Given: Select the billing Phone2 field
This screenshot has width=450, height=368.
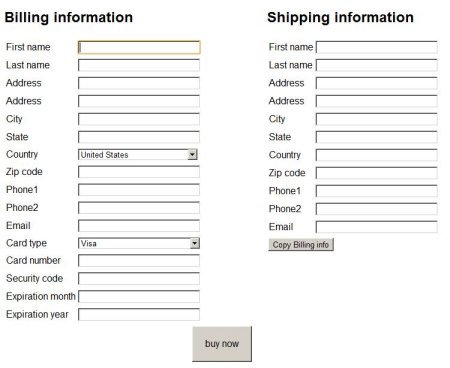Looking at the screenshot, I should coord(139,208).
